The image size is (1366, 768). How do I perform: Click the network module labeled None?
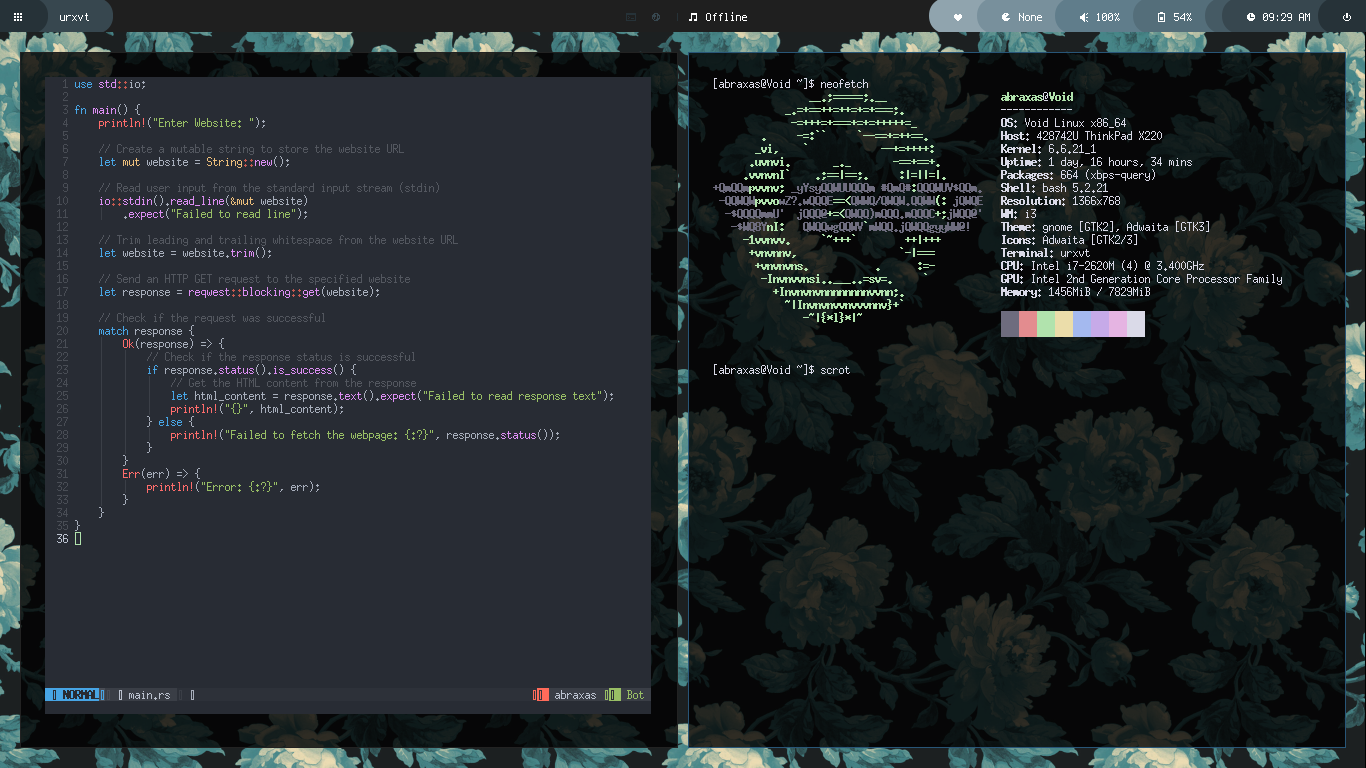[x=1022, y=17]
